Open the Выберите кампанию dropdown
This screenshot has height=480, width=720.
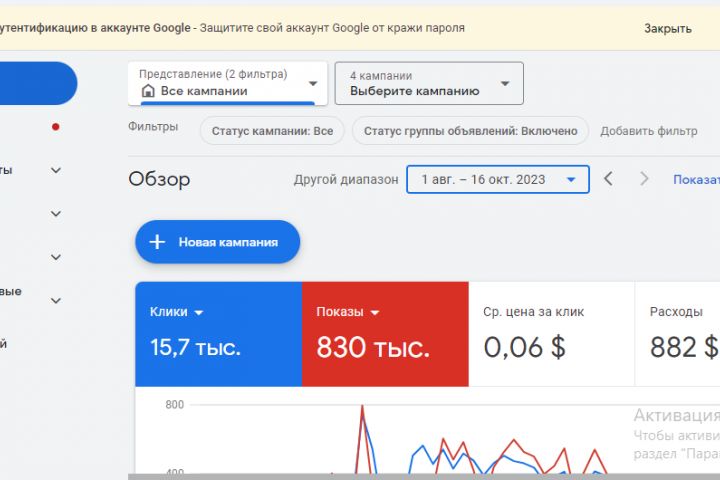tap(429, 84)
